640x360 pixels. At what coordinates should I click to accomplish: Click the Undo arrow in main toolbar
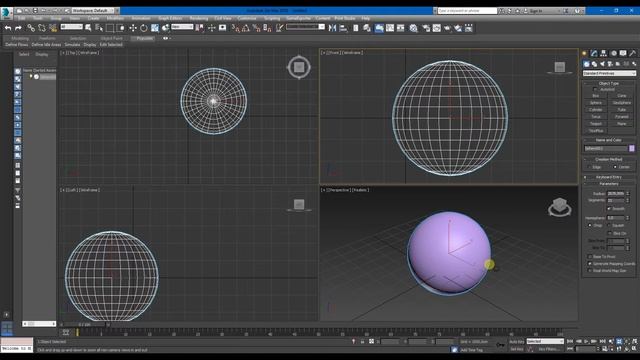pyautogui.click(x=8, y=28)
